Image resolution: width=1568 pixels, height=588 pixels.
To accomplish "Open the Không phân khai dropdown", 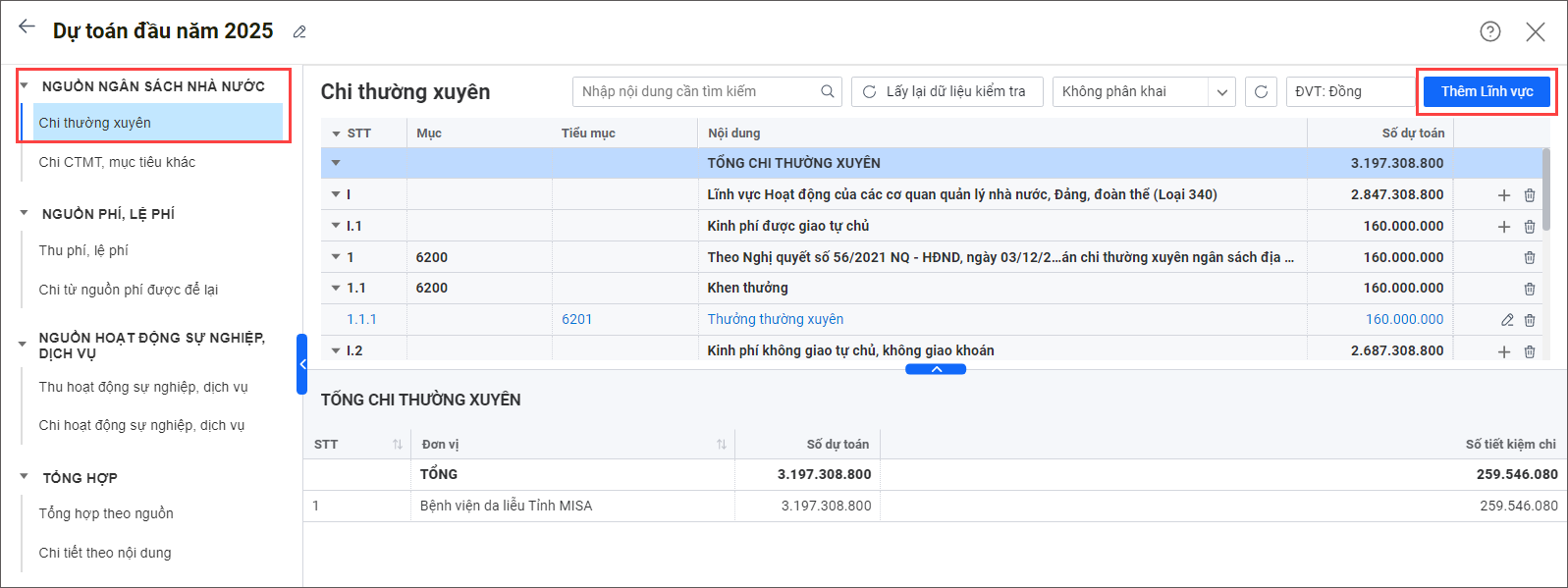I will [x=1221, y=92].
